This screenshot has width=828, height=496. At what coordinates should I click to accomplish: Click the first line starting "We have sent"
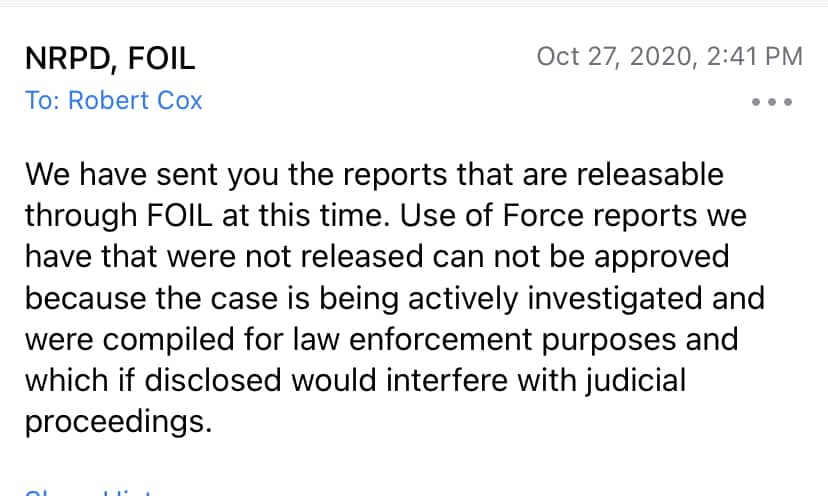coord(372,175)
